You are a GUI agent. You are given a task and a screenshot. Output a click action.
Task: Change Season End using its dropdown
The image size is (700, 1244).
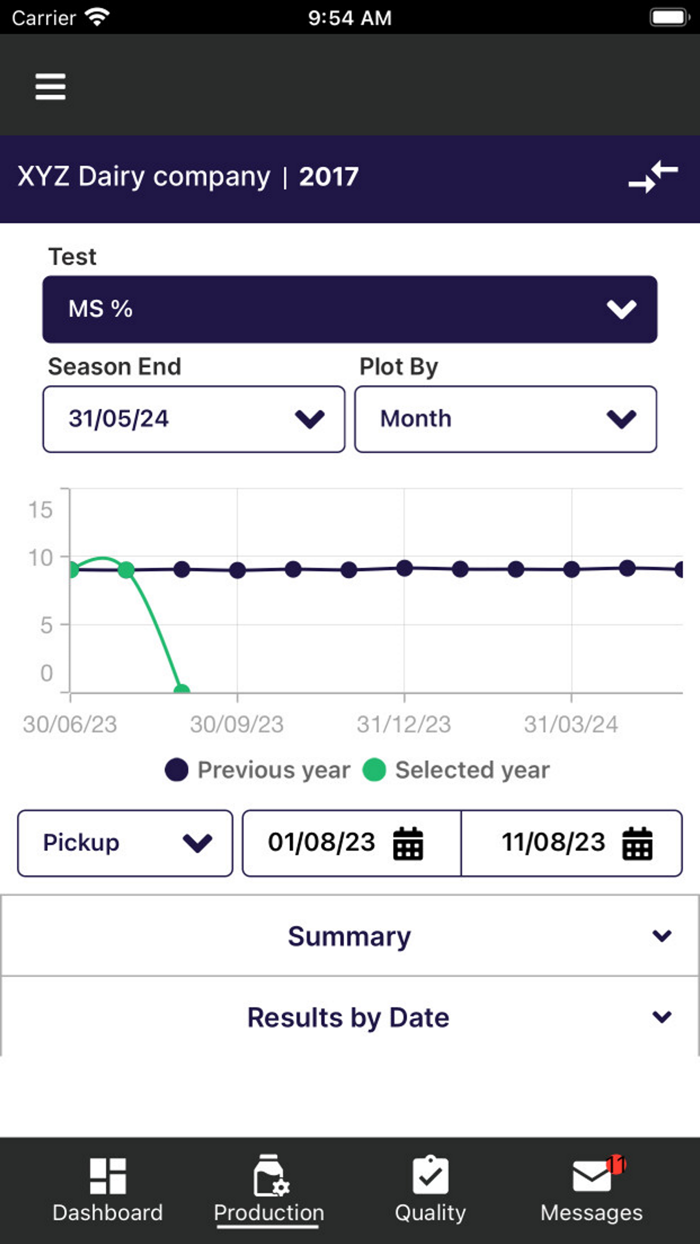193,419
